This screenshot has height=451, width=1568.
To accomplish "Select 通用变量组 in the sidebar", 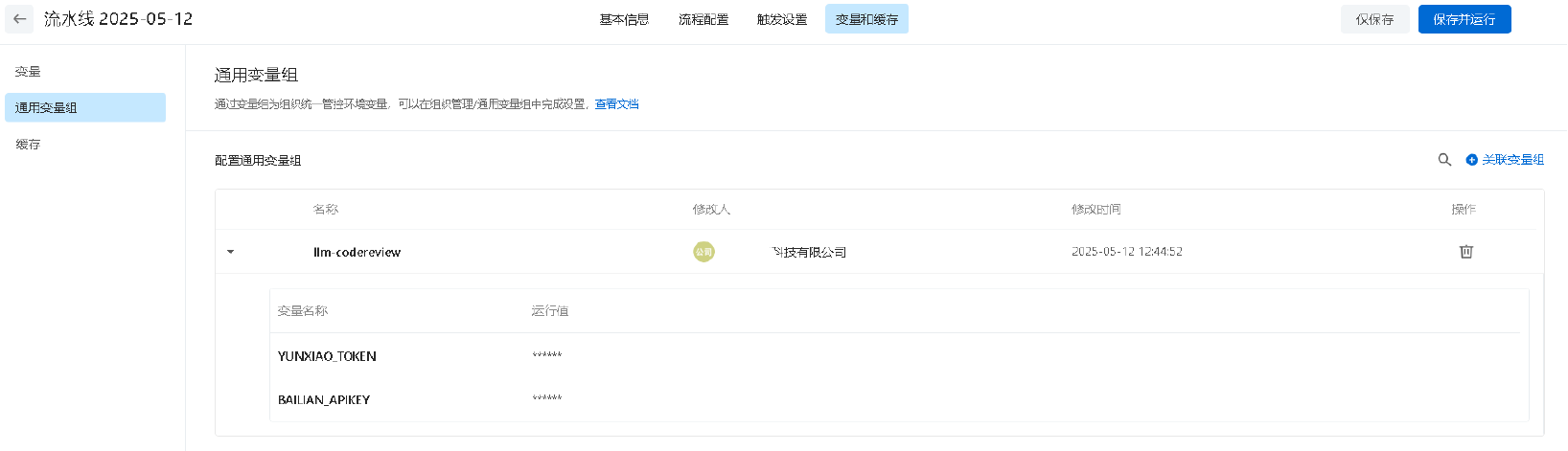I will 85,107.
